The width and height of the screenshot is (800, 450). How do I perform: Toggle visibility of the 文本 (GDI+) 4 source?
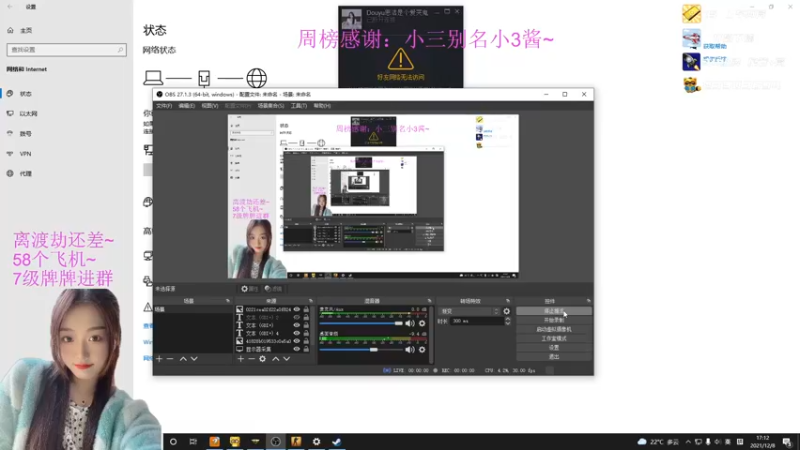point(296,333)
